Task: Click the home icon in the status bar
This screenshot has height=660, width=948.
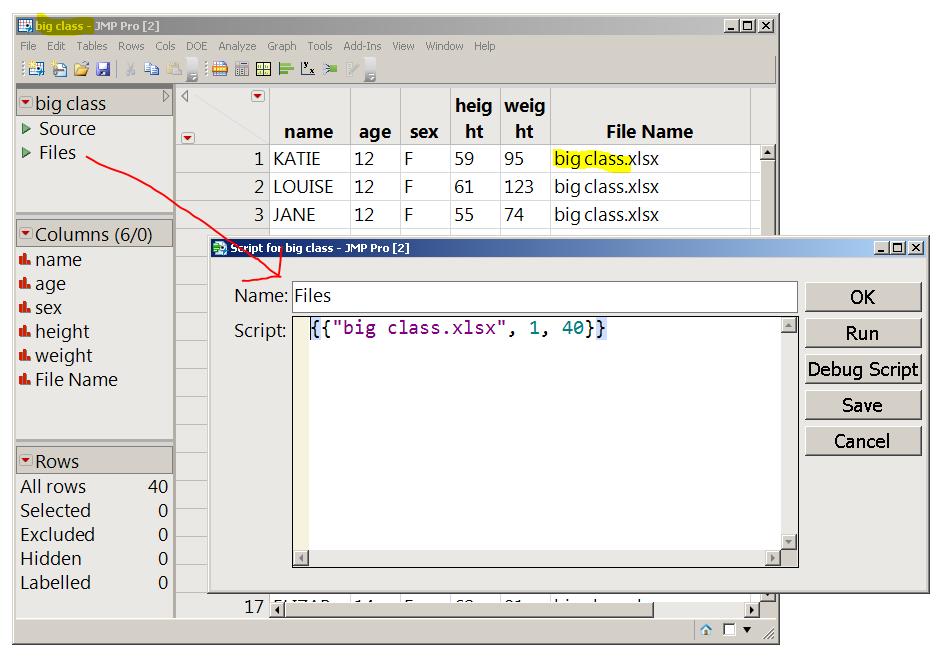Action: point(706,630)
